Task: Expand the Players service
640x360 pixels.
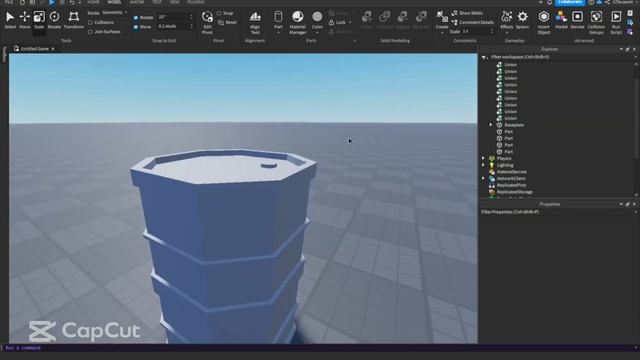Action: (x=483, y=158)
